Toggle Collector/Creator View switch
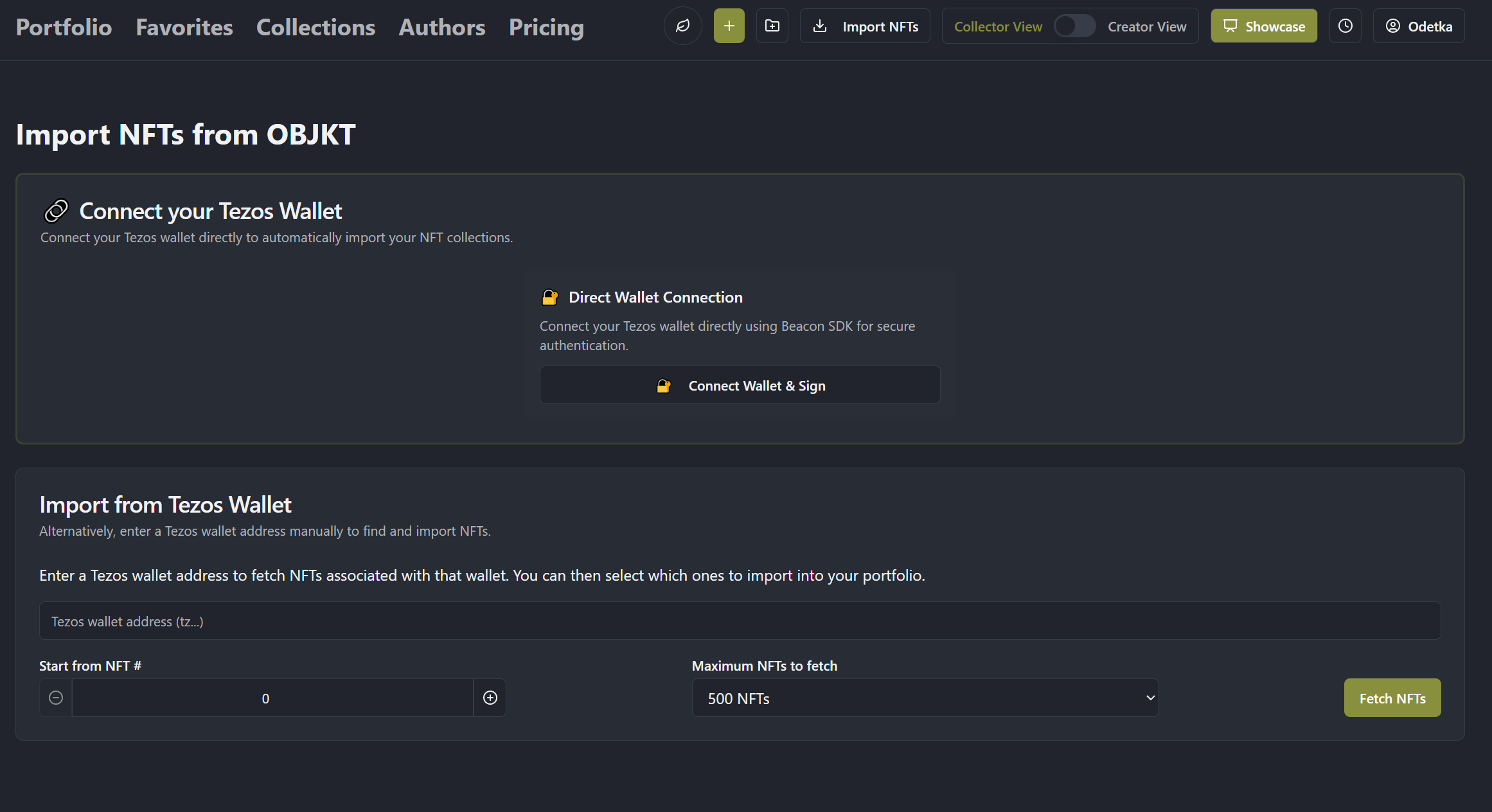1492x812 pixels. (x=1074, y=26)
